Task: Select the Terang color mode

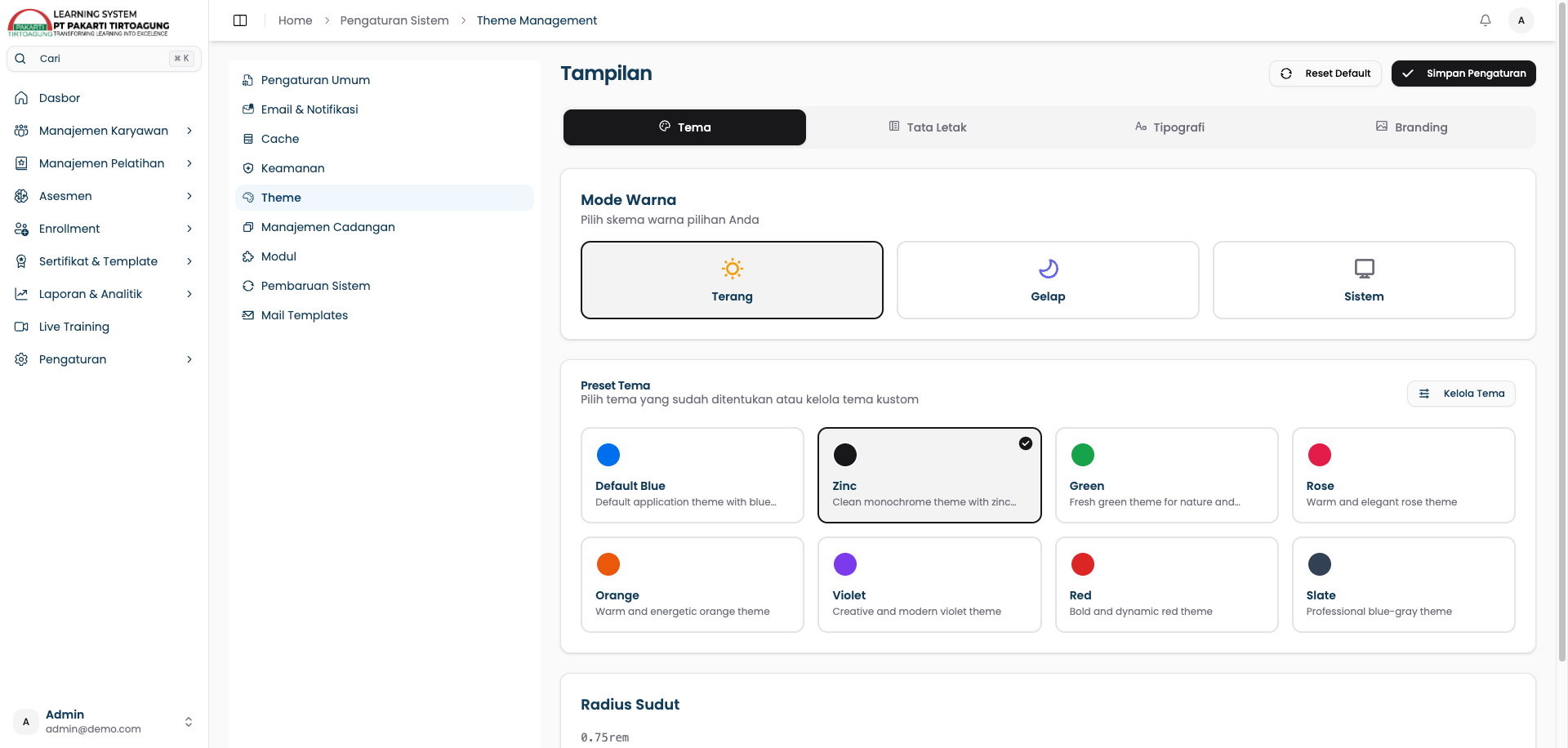Action: coord(732,280)
